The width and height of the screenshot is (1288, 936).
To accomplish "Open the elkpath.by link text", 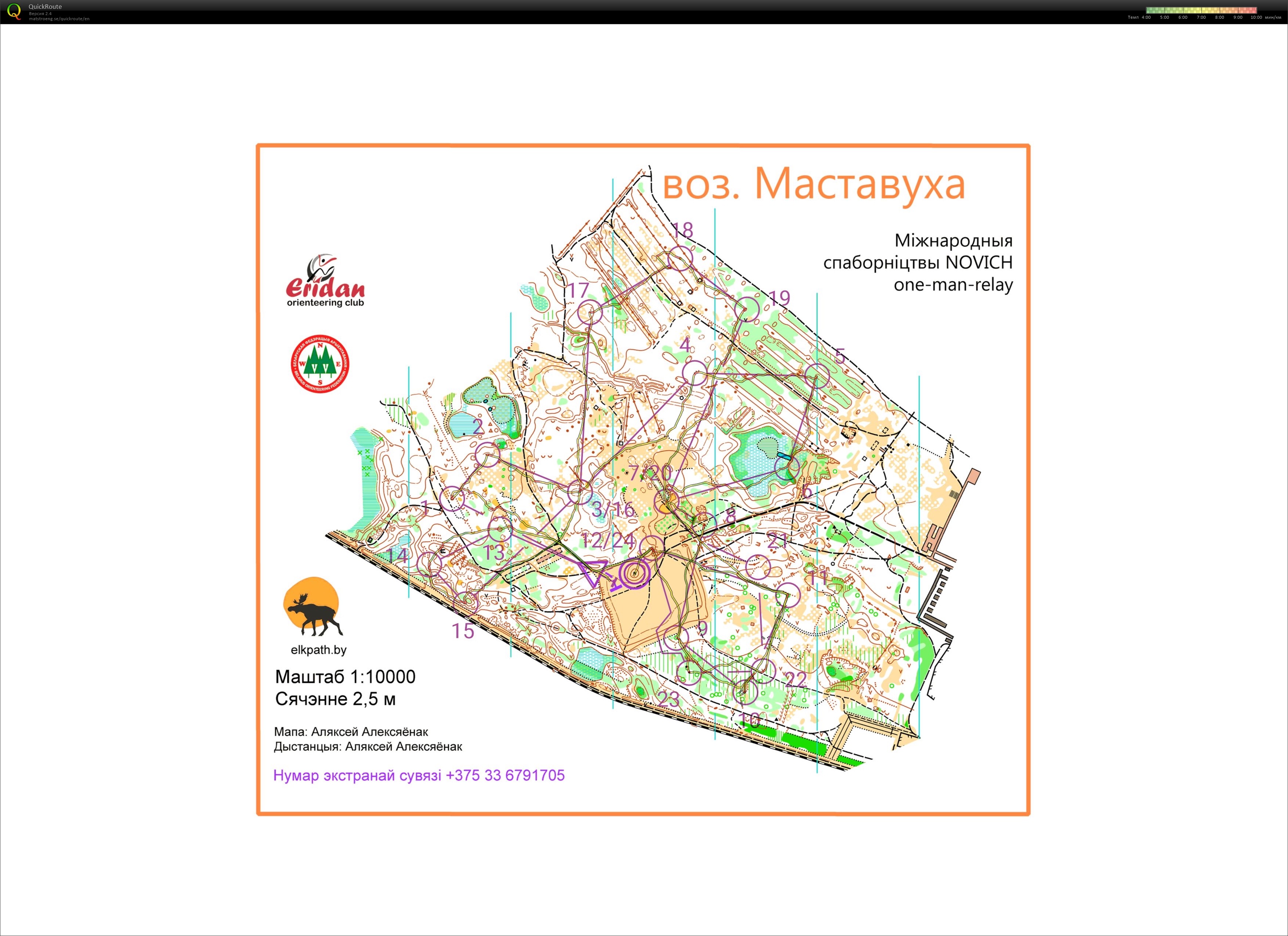I will [x=318, y=650].
